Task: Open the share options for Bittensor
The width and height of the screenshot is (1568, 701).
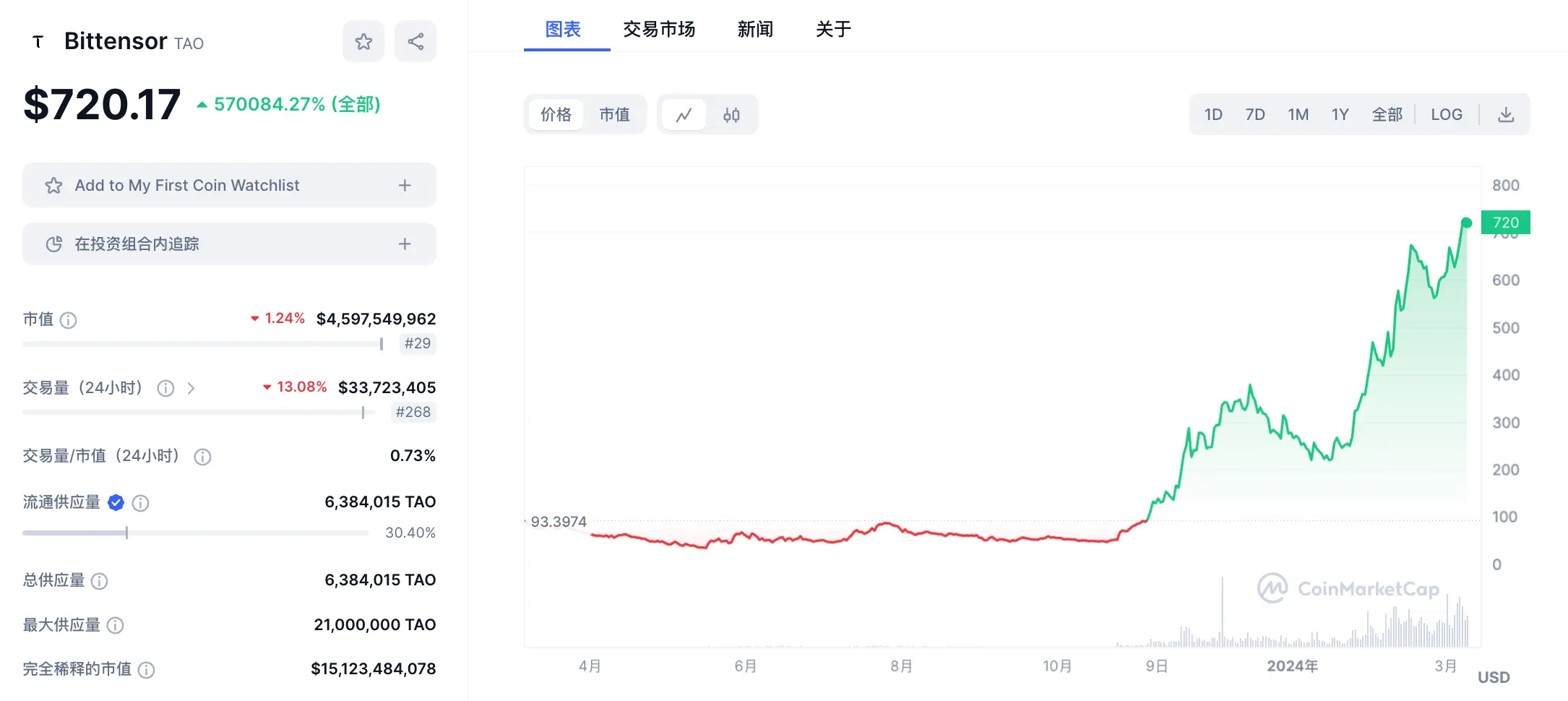Action: click(415, 41)
